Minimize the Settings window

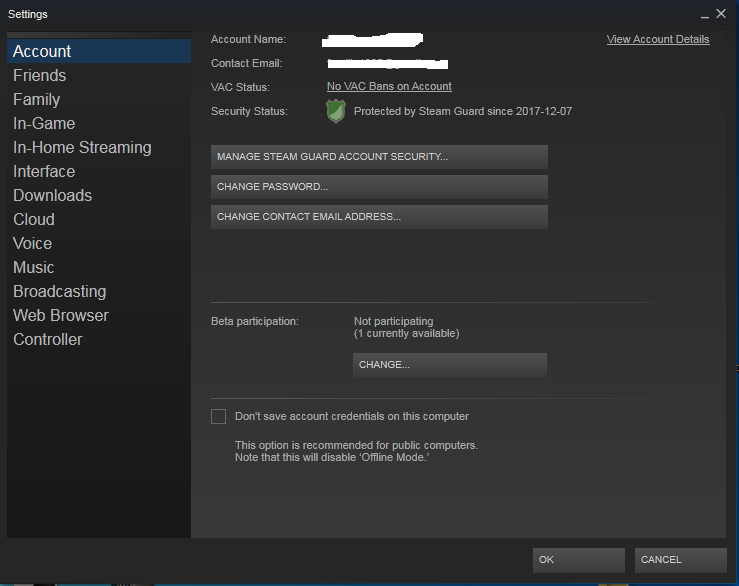point(705,15)
